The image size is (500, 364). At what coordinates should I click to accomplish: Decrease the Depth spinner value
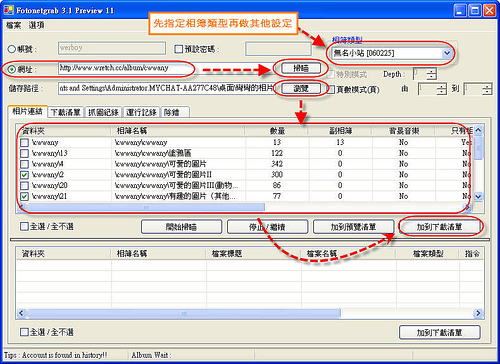(431, 77)
